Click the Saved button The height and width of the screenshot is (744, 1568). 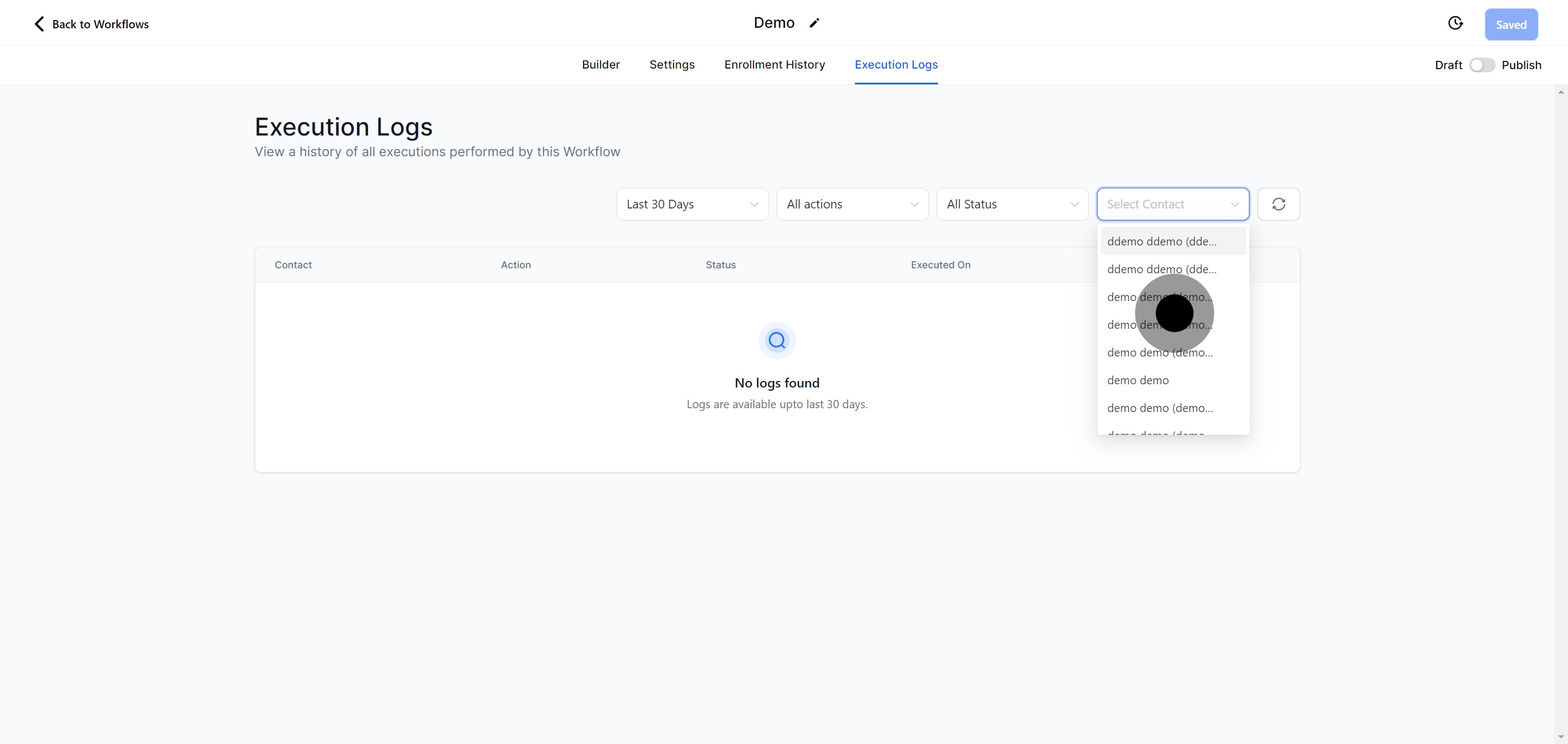pyautogui.click(x=1511, y=25)
